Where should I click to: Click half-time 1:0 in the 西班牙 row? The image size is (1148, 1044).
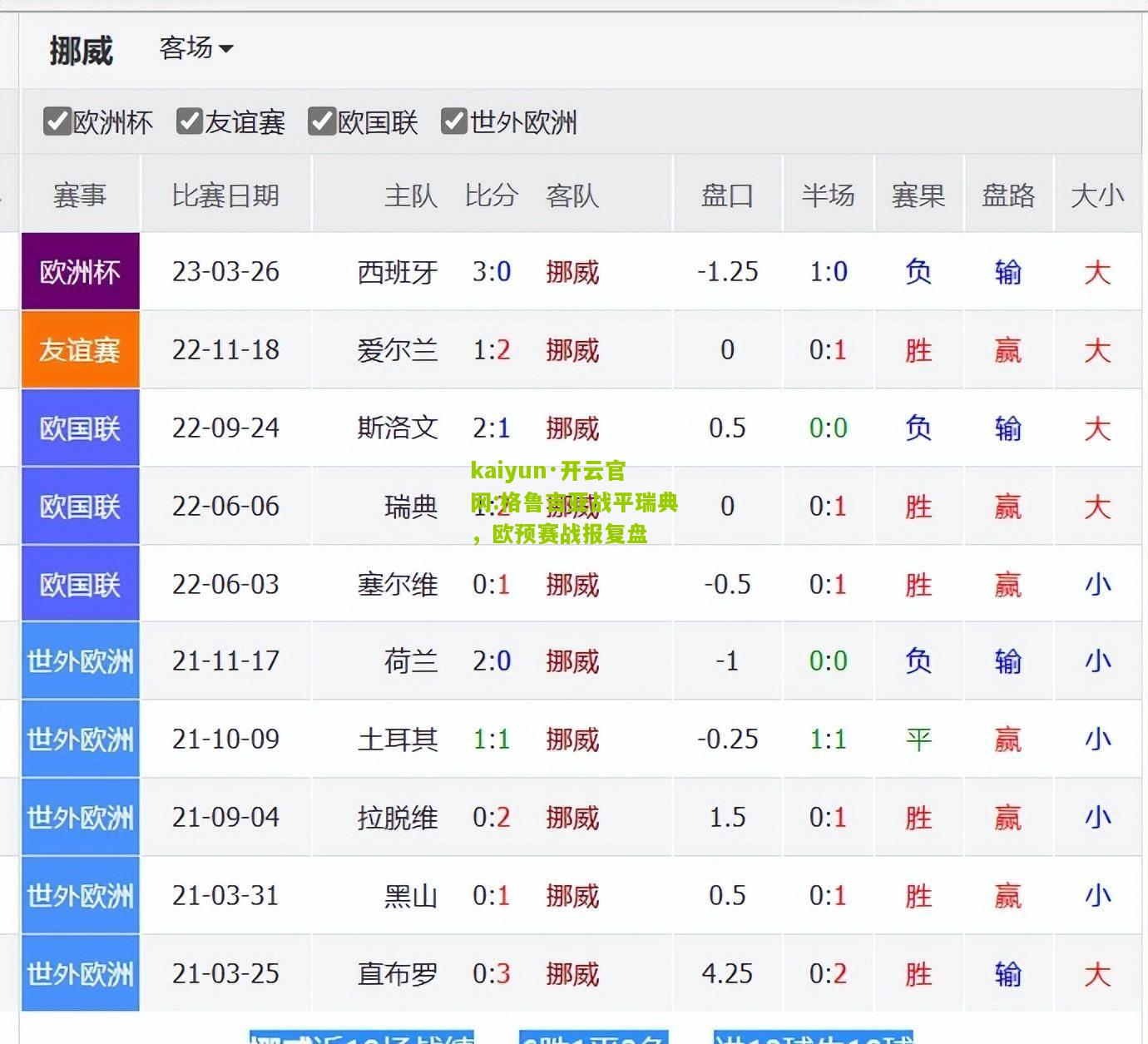tap(829, 271)
